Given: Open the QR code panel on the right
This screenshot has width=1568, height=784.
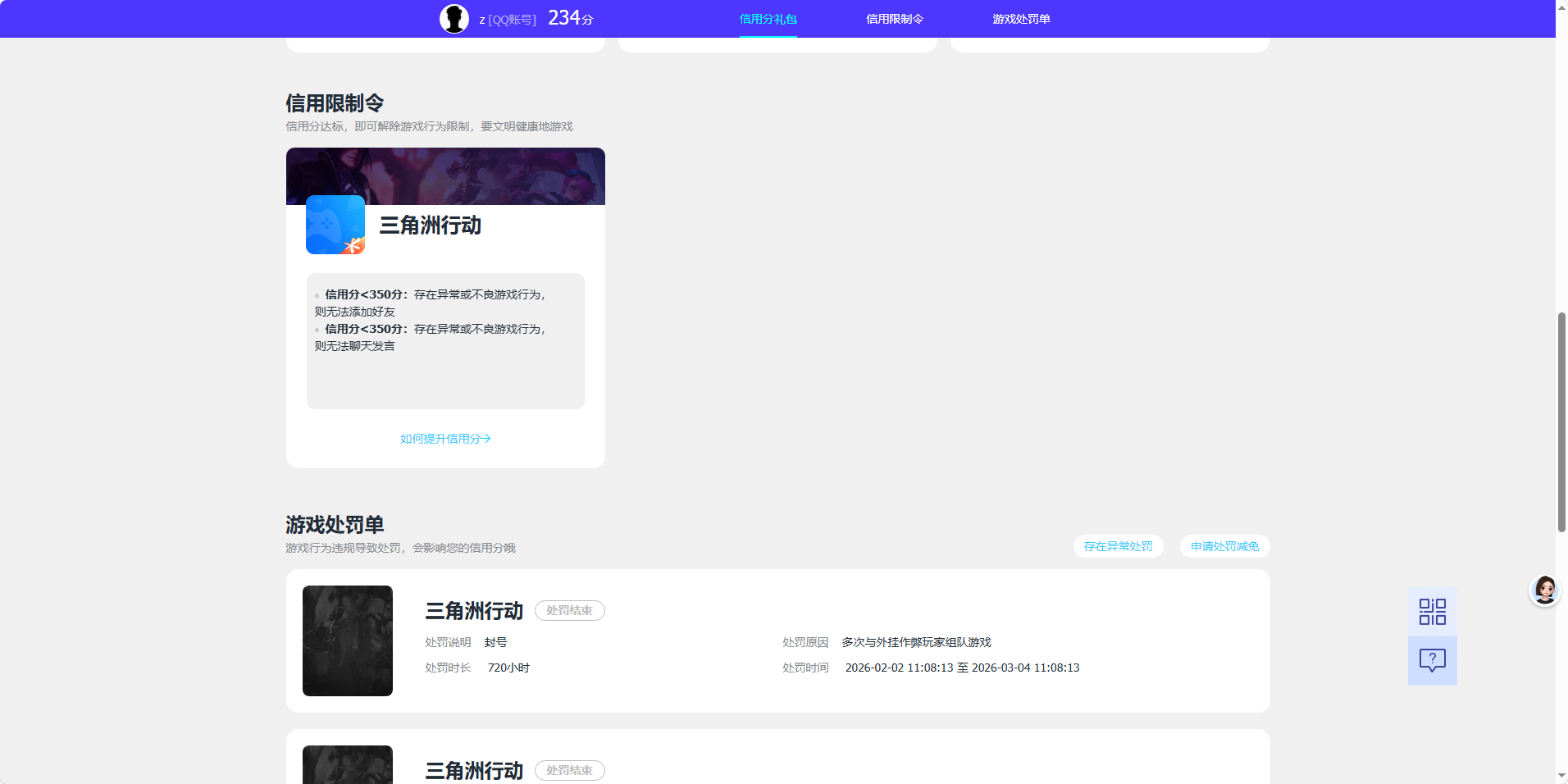Looking at the screenshot, I should pyautogui.click(x=1432, y=612).
